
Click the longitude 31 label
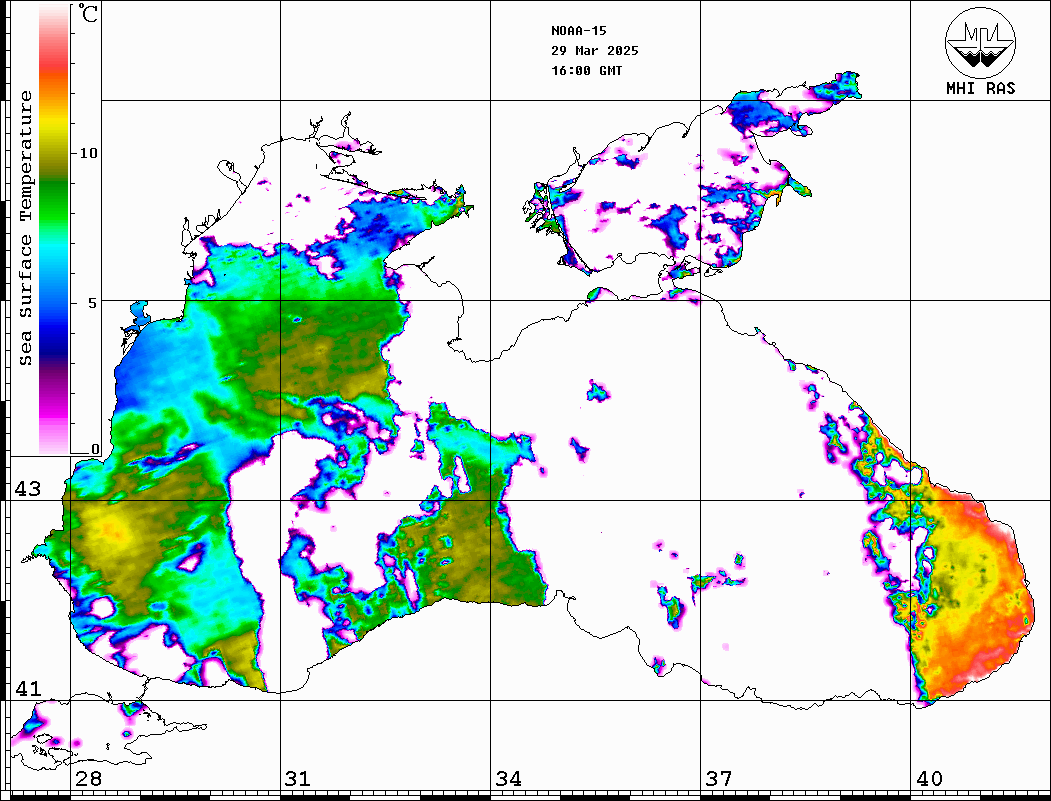[298, 778]
